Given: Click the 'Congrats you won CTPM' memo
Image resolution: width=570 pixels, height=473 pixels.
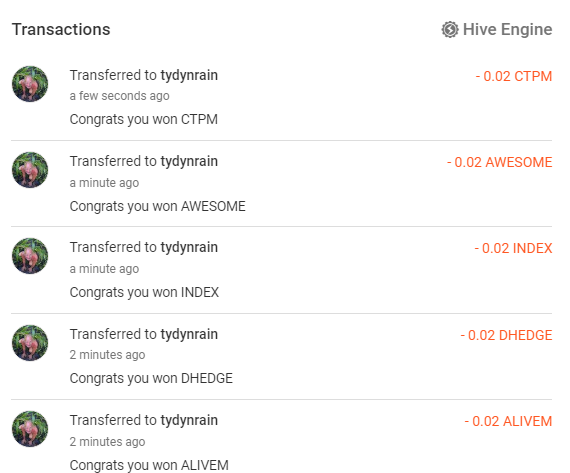Looking at the screenshot, I should point(144,120).
